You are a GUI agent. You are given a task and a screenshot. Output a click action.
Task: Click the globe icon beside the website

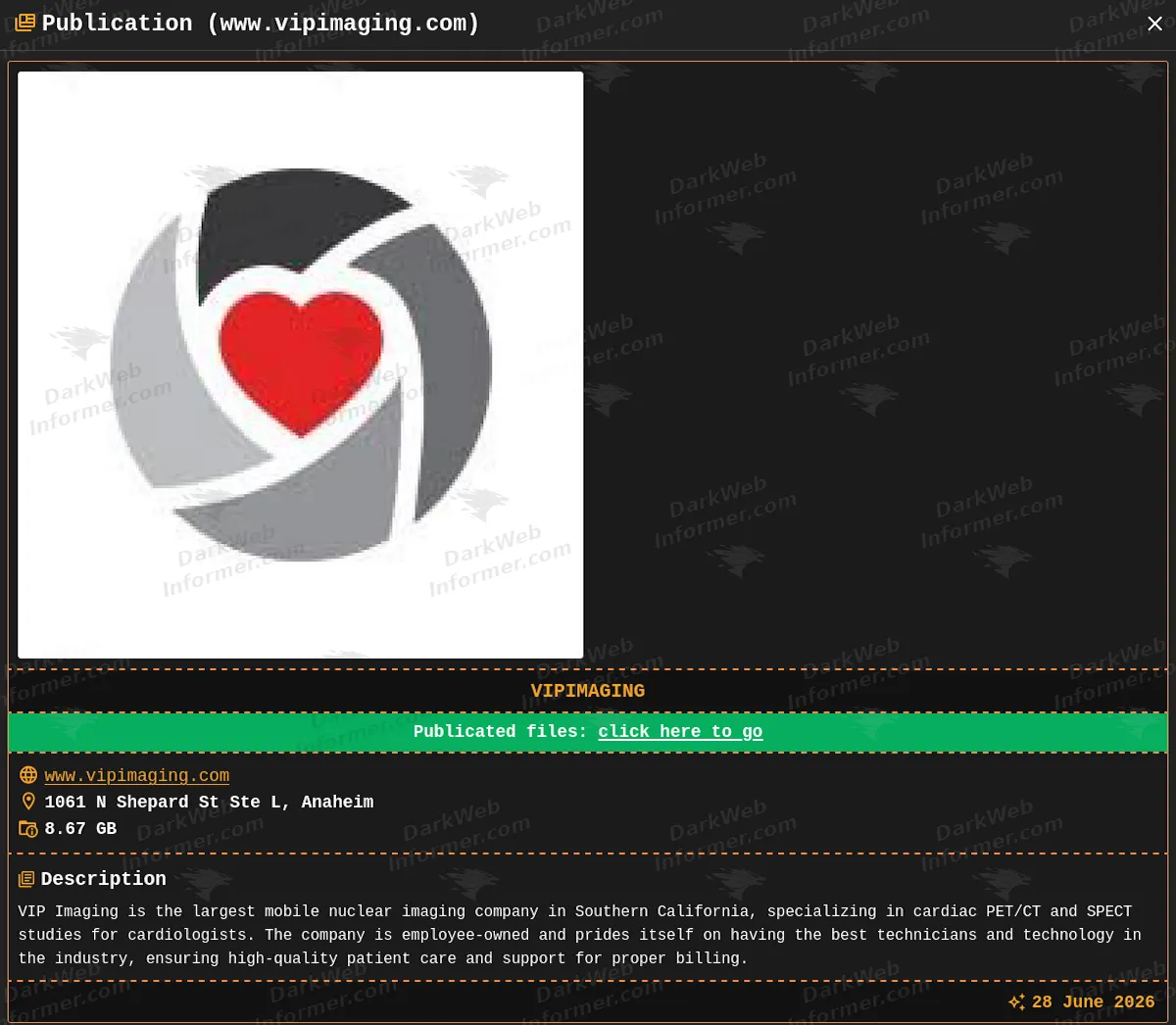(x=28, y=775)
